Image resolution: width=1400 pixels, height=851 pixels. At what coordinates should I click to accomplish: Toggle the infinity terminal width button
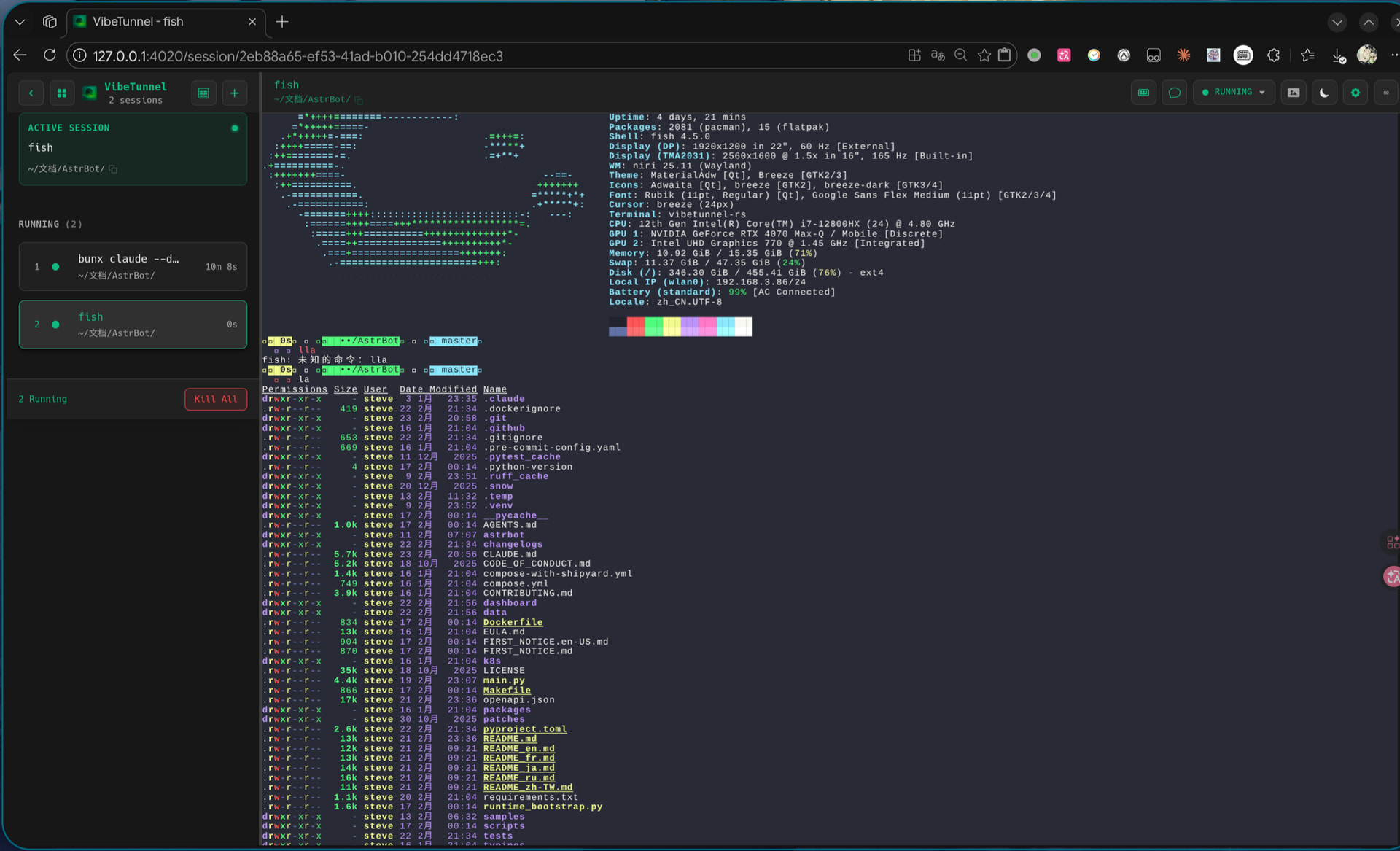click(x=1386, y=93)
